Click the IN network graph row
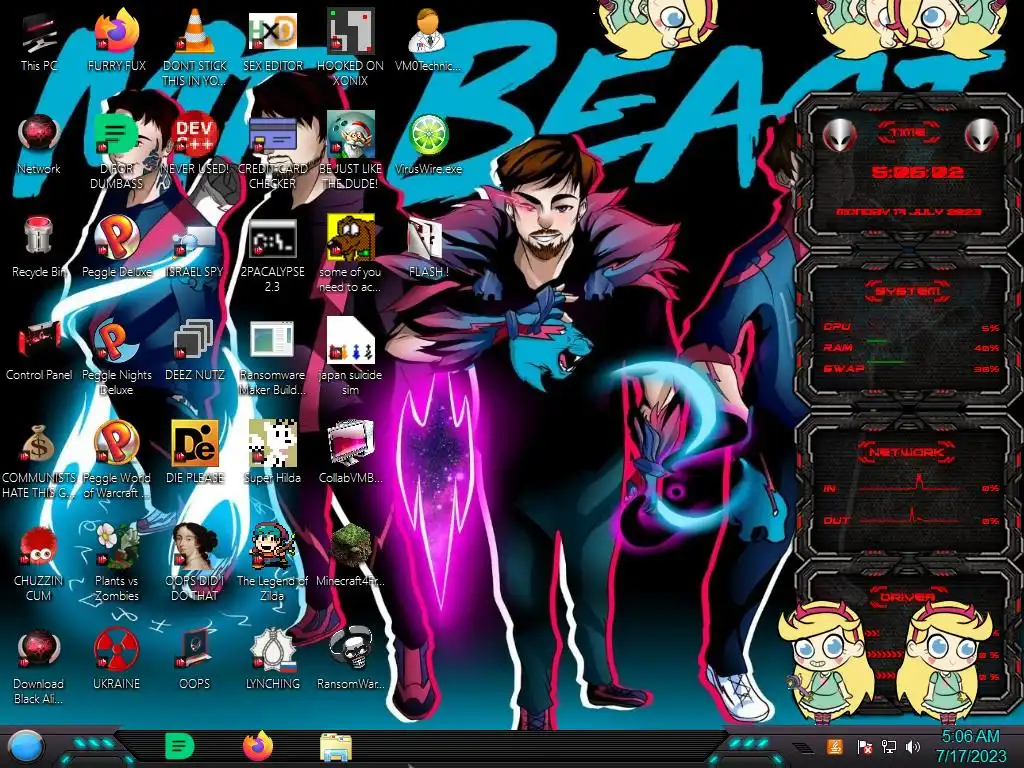This screenshot has width=1024, height=768. pyautogui.click(x=912, y=486)
